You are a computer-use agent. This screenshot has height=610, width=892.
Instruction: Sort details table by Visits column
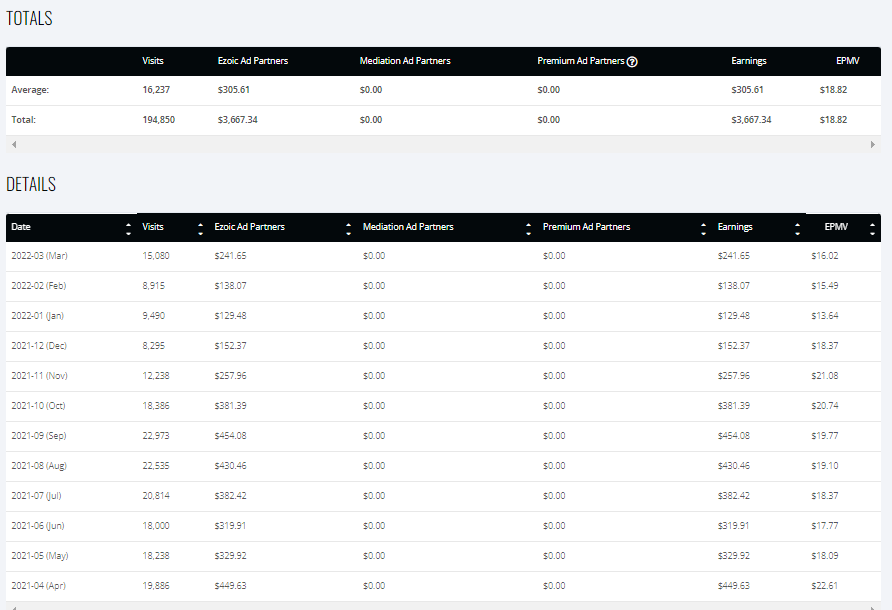[200, 229]
